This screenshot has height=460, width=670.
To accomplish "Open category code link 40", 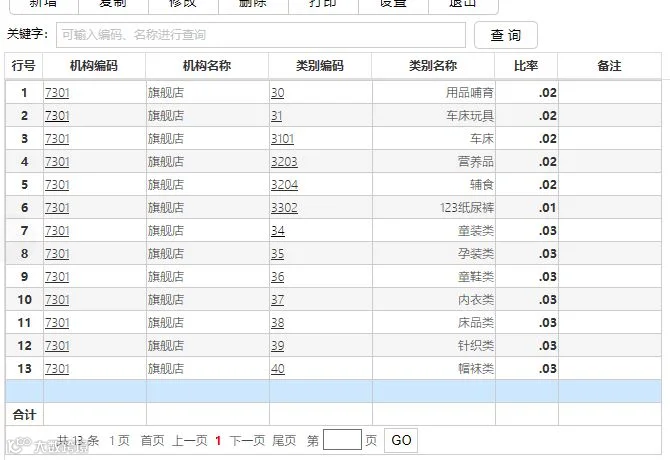I will tap(278, 369).
